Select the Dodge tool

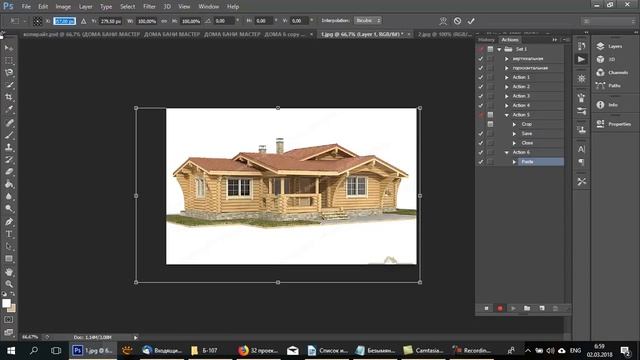pos(9,209)
